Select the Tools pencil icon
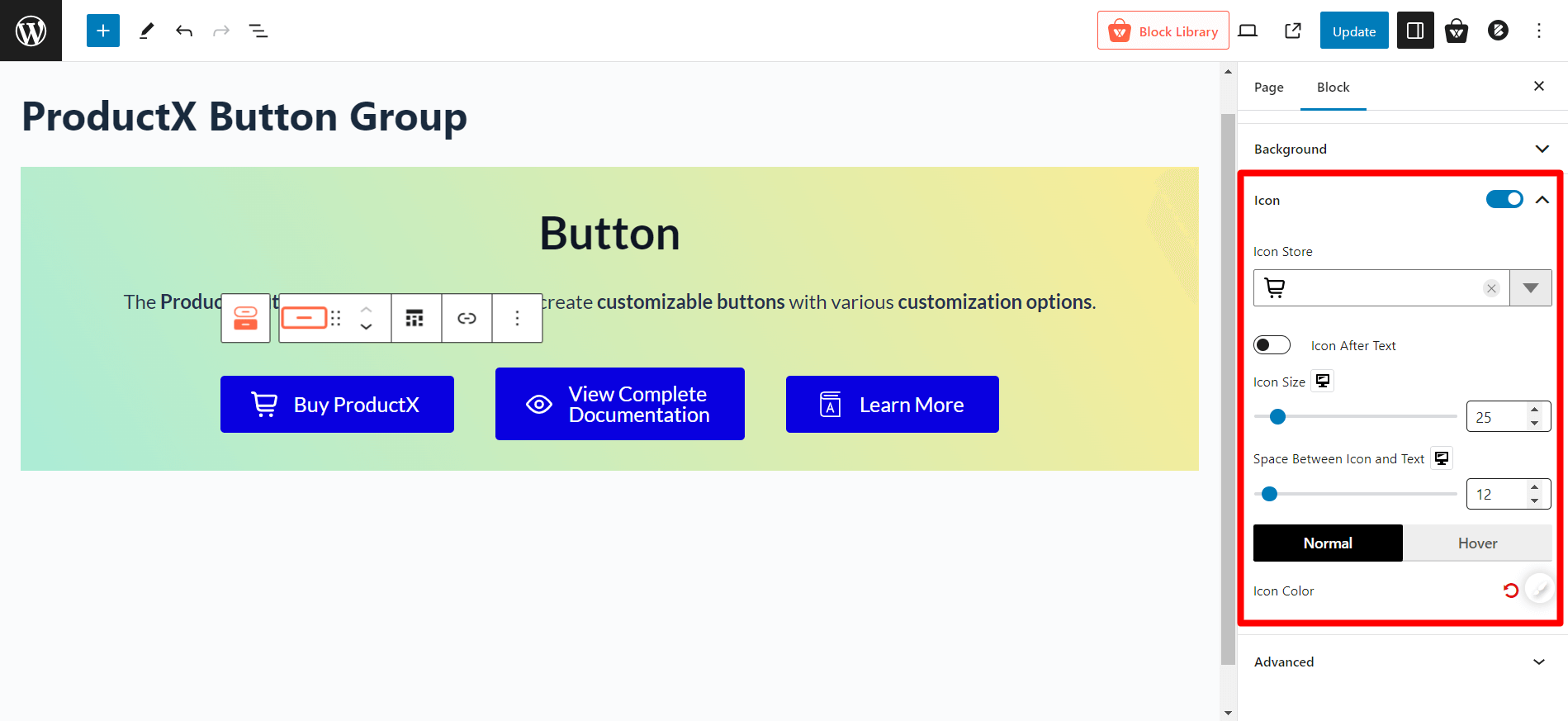This screenshot has width=1568, height=721. (146, 31)
